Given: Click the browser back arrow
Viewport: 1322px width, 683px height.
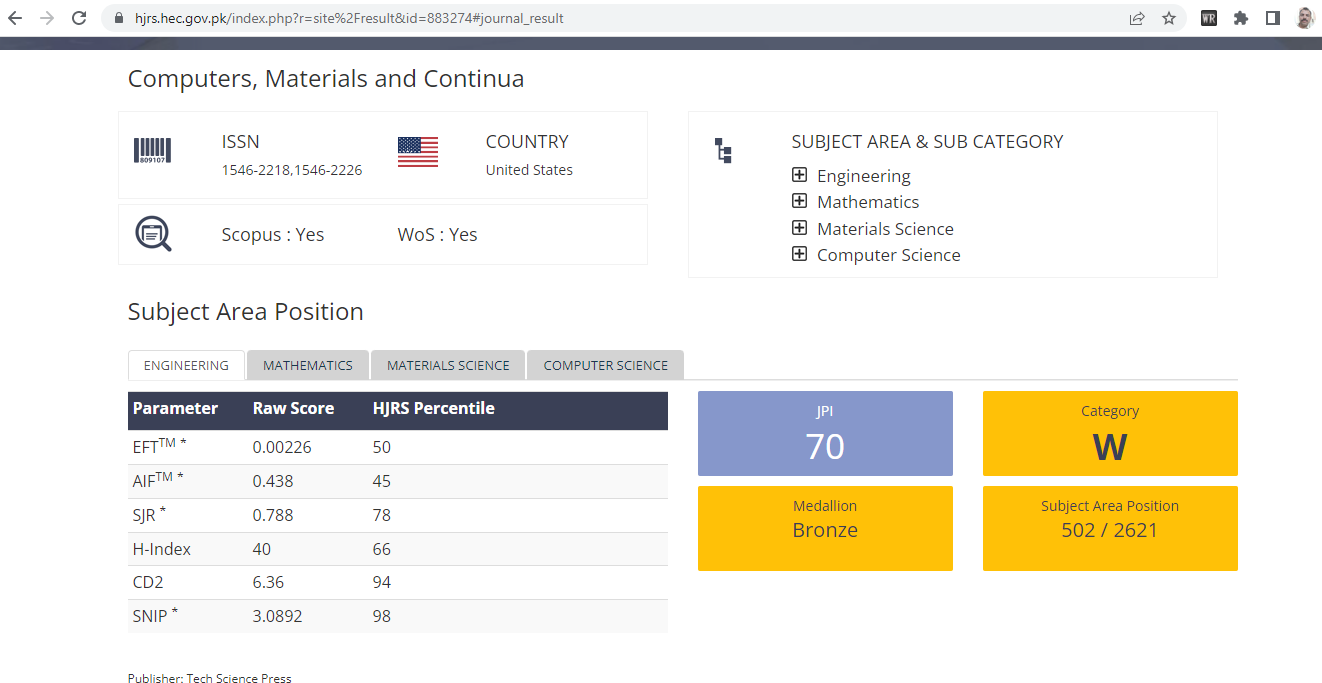Looking at the screenshot, I should pos(15,18).
